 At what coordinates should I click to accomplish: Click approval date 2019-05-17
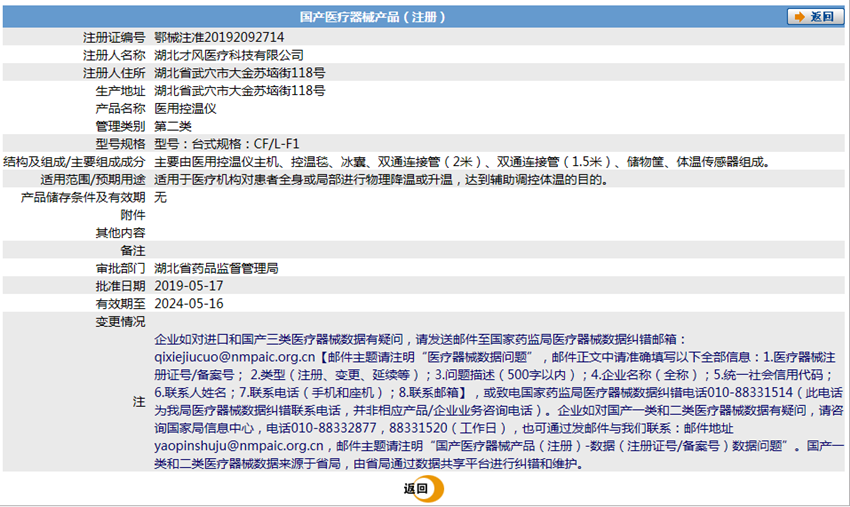click(189, 286)
